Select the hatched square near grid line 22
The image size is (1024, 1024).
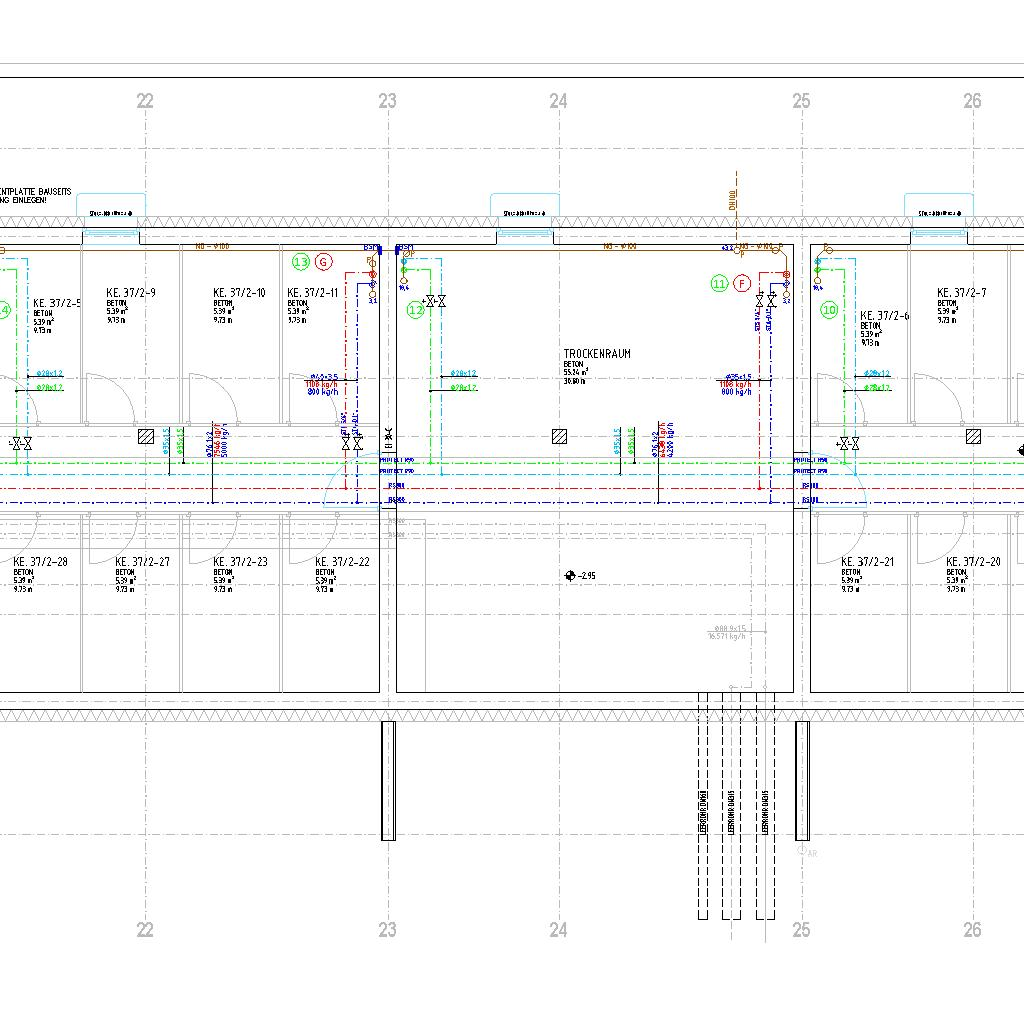[146, 436]
